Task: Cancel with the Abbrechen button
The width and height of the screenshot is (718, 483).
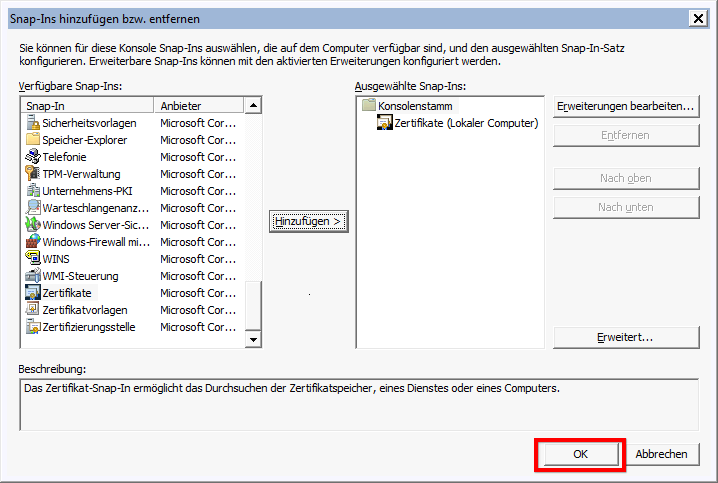Action: point(661,454)
